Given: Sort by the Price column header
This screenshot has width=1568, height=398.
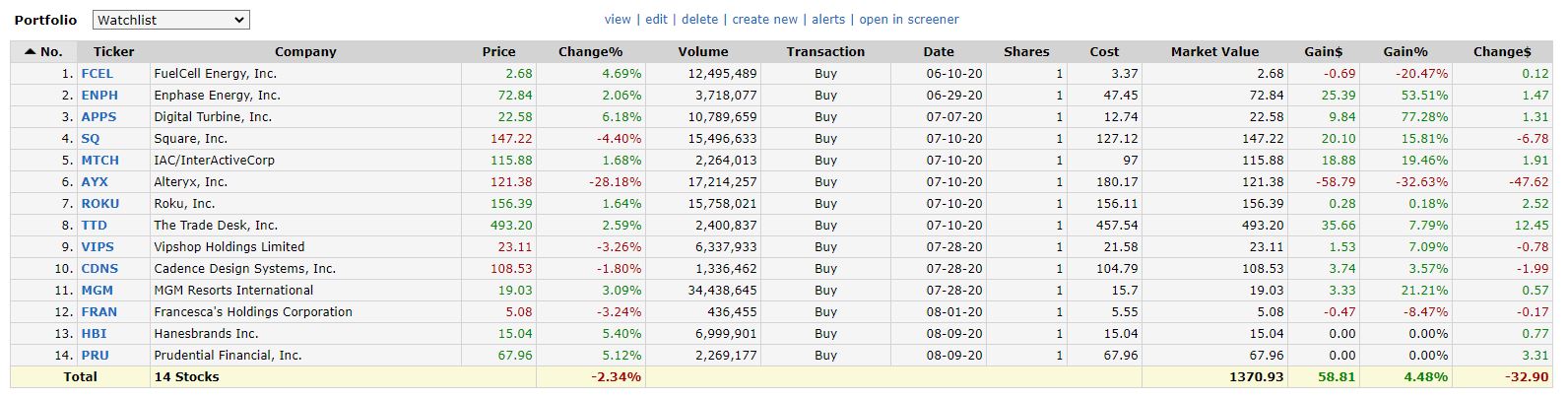Looking at the screenshot, I should point(498,51).
